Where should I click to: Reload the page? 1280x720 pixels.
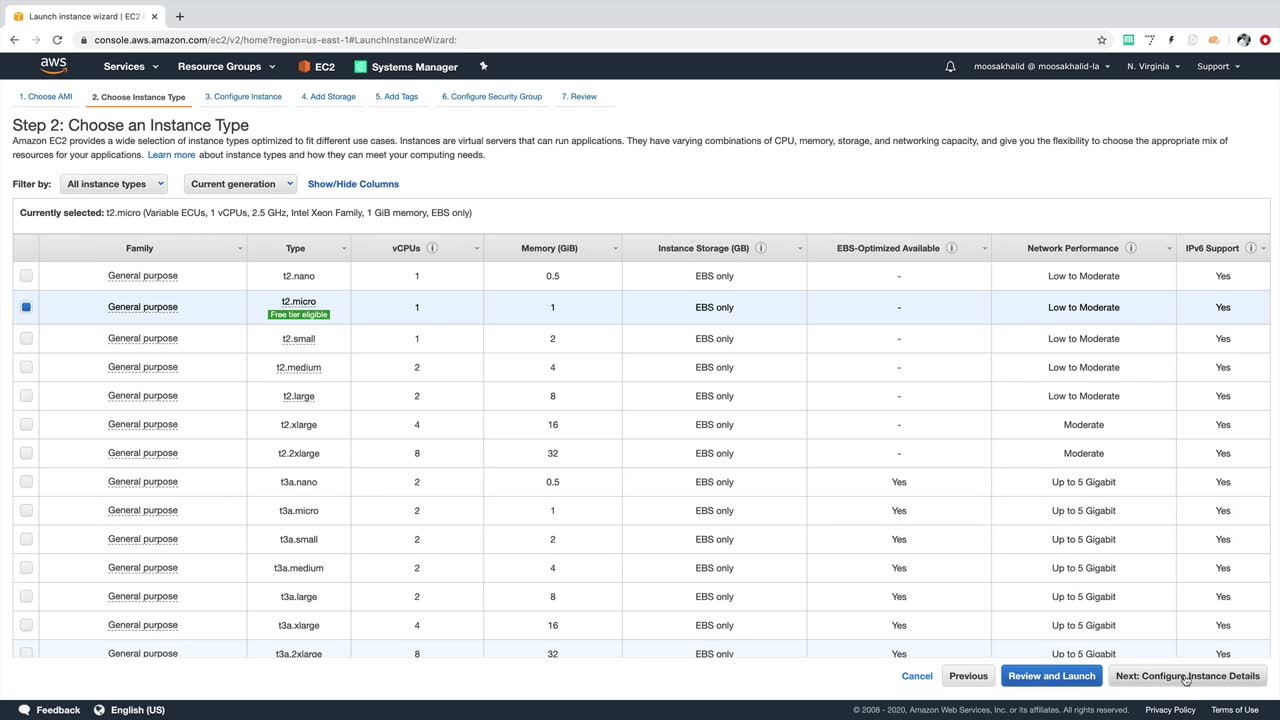click(57, 40)
